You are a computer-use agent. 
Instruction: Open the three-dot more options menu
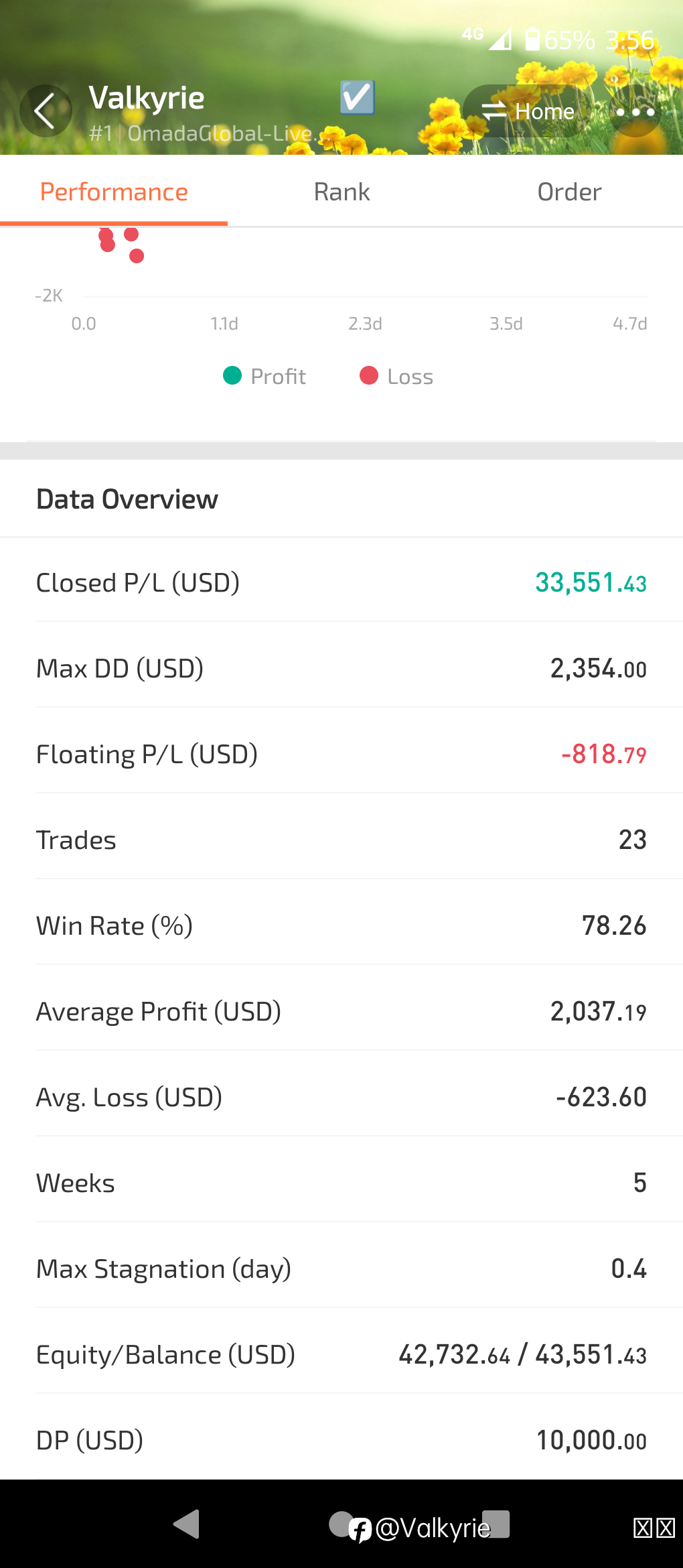point(635,112)
